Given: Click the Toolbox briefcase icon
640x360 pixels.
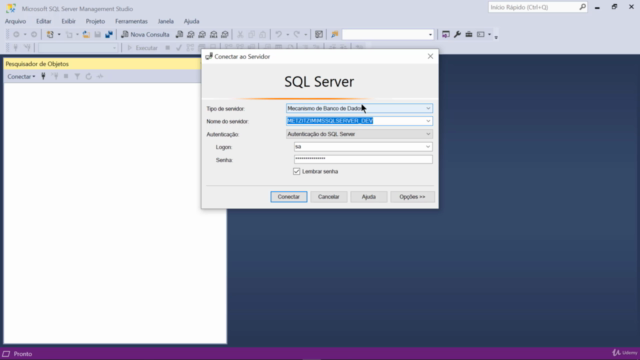Looking at the screenshot, I should click(x=469, y=35).
